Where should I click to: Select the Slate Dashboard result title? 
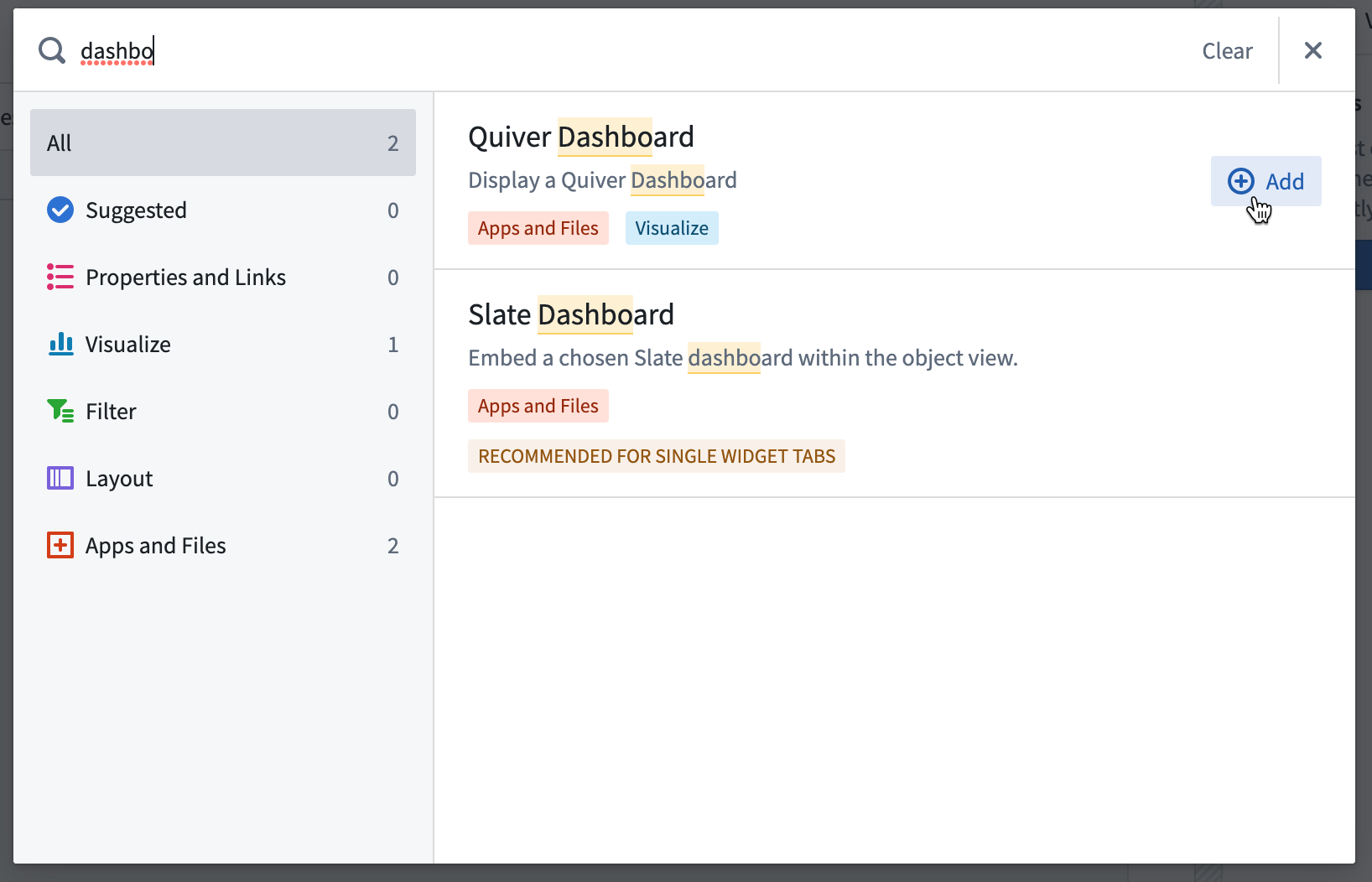click(x=571, y=314)
